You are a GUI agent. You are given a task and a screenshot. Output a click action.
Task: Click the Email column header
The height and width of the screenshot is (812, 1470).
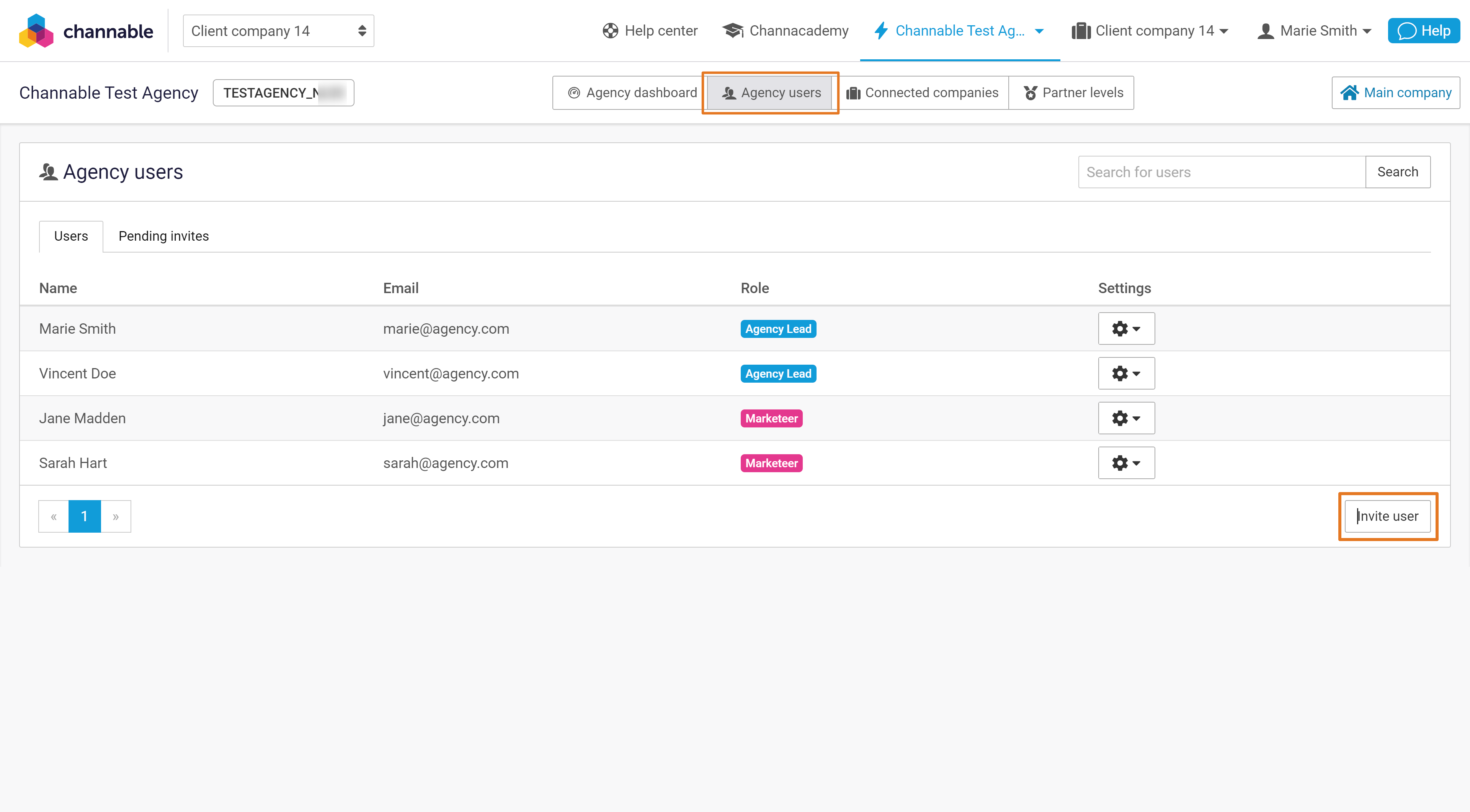tap(401, 288)
